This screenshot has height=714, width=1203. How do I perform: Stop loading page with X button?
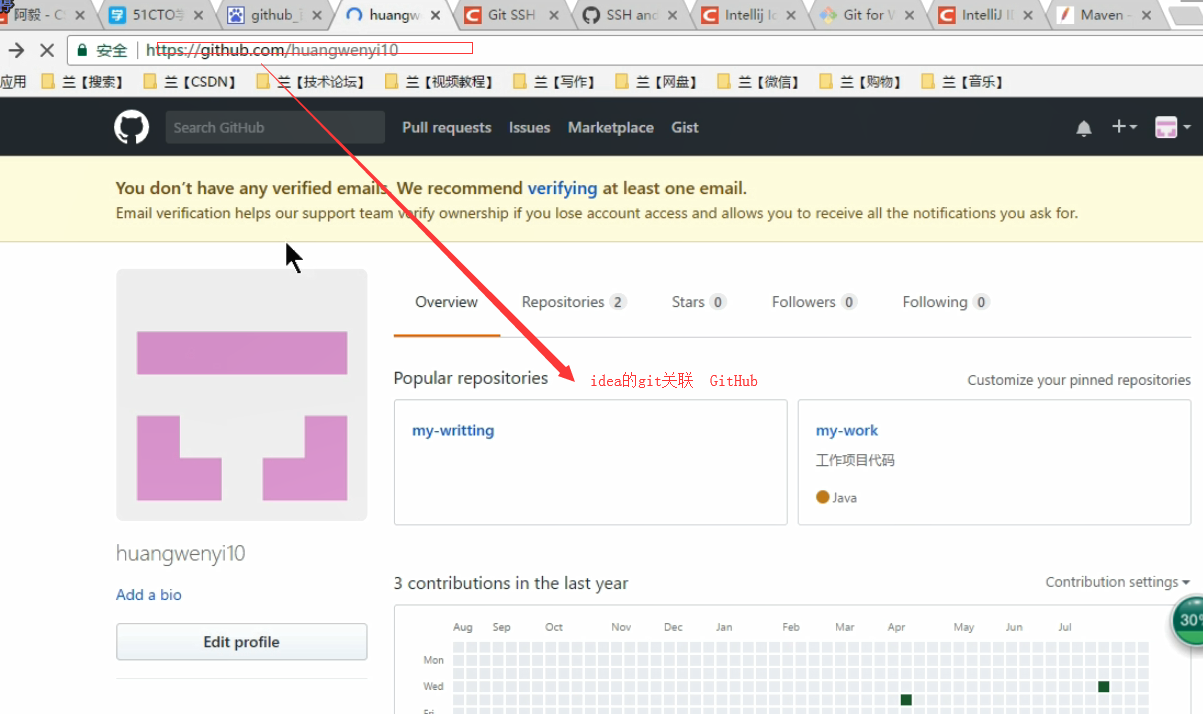[46, 50]
